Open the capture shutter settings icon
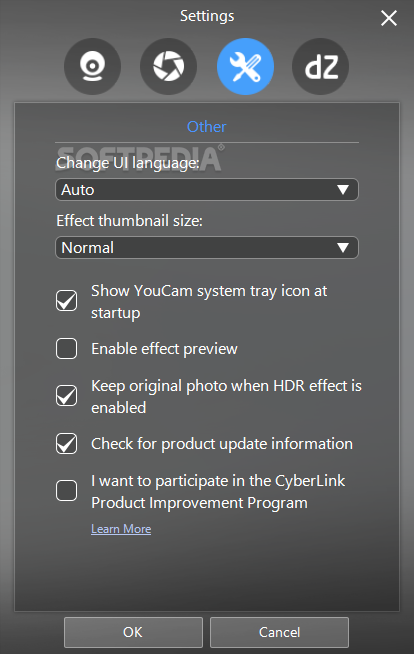The image size is (414, 654). 168,66
